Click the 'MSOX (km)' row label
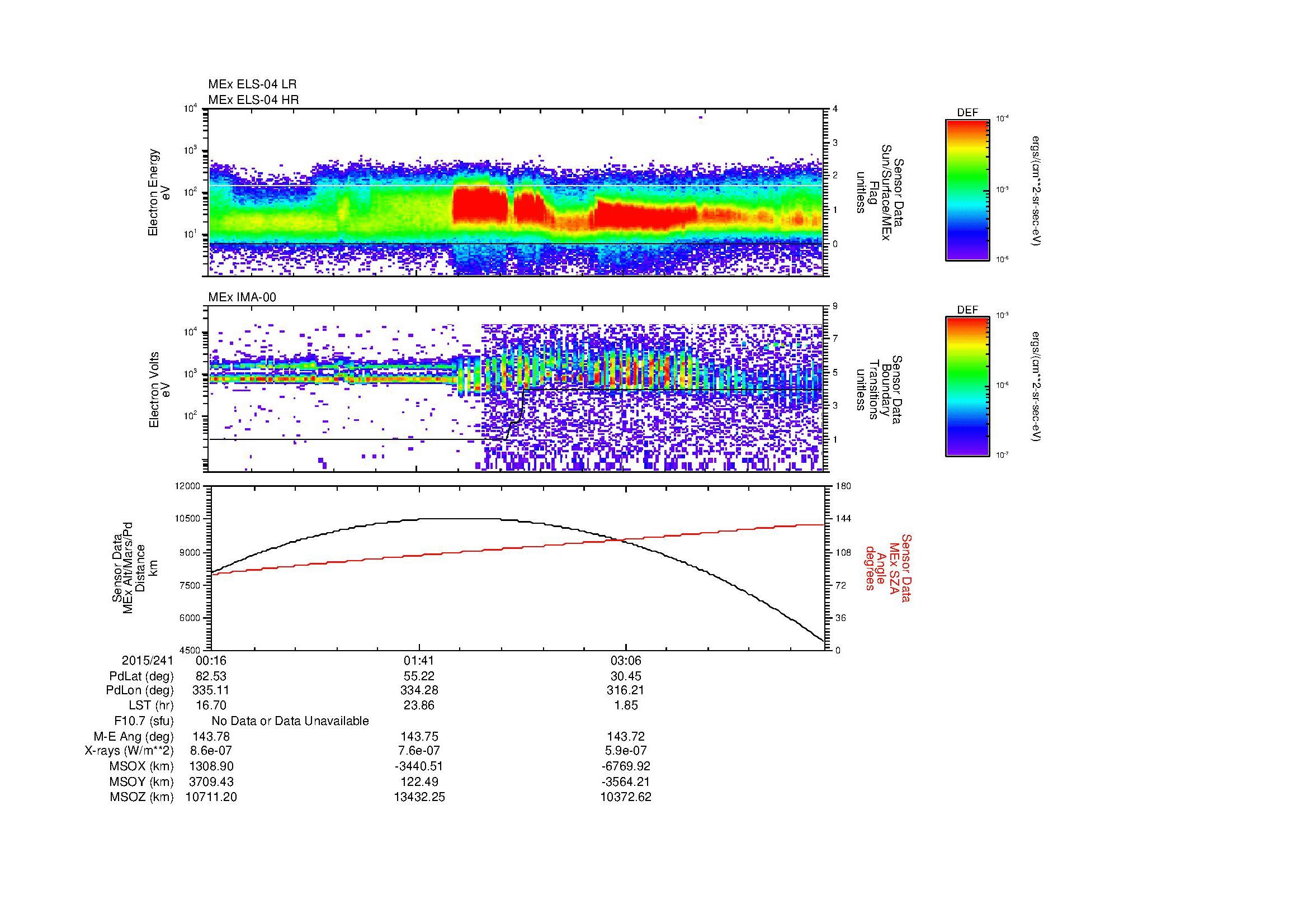 [x=141, y=766]
